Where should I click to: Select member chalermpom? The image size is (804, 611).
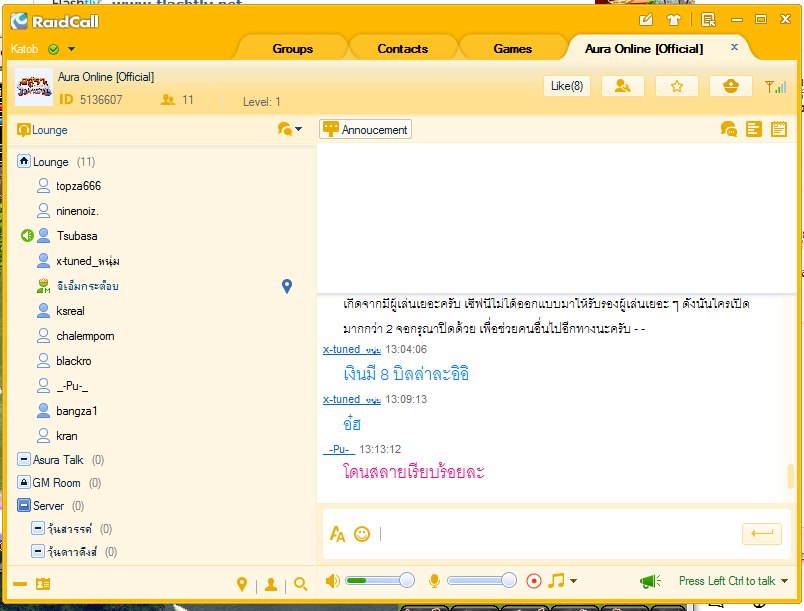85,336
